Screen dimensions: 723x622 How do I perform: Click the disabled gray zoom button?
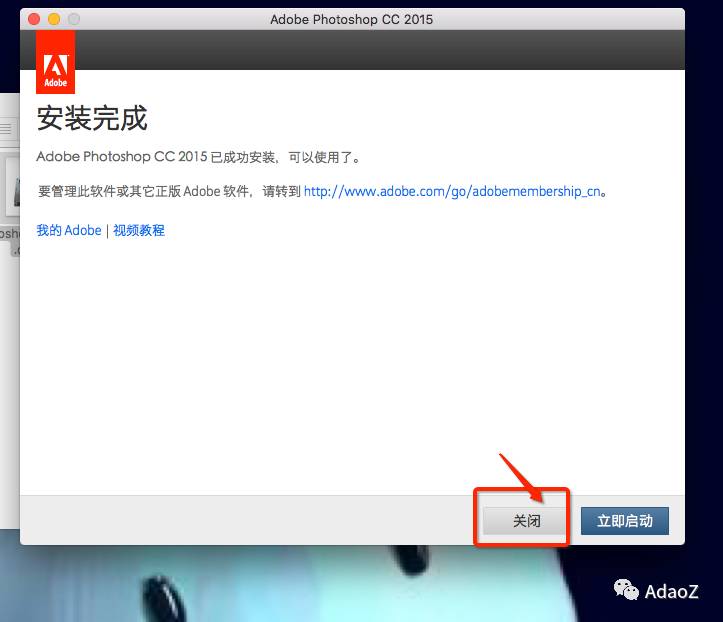(x=74, y=19)
